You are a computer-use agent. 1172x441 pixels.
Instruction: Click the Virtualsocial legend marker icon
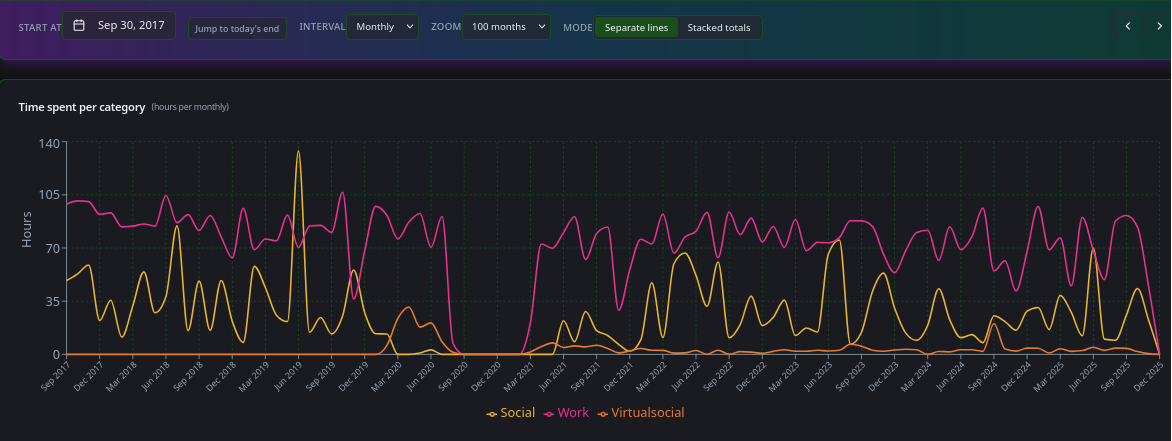(602, 413)
